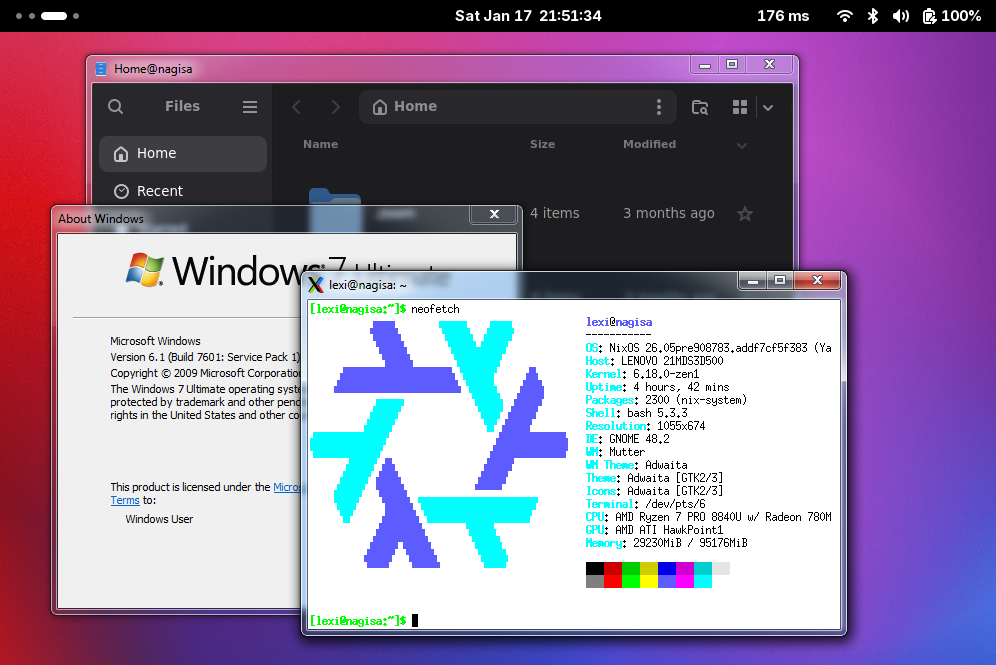996x665 pixels.
Task: Star the folder modified 3 months ago
Action: (744, 213)
